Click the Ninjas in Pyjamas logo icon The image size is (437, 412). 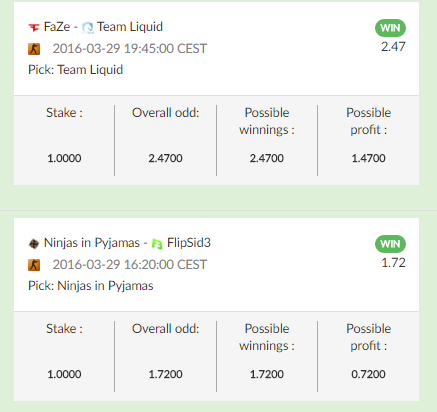[34, 244]
